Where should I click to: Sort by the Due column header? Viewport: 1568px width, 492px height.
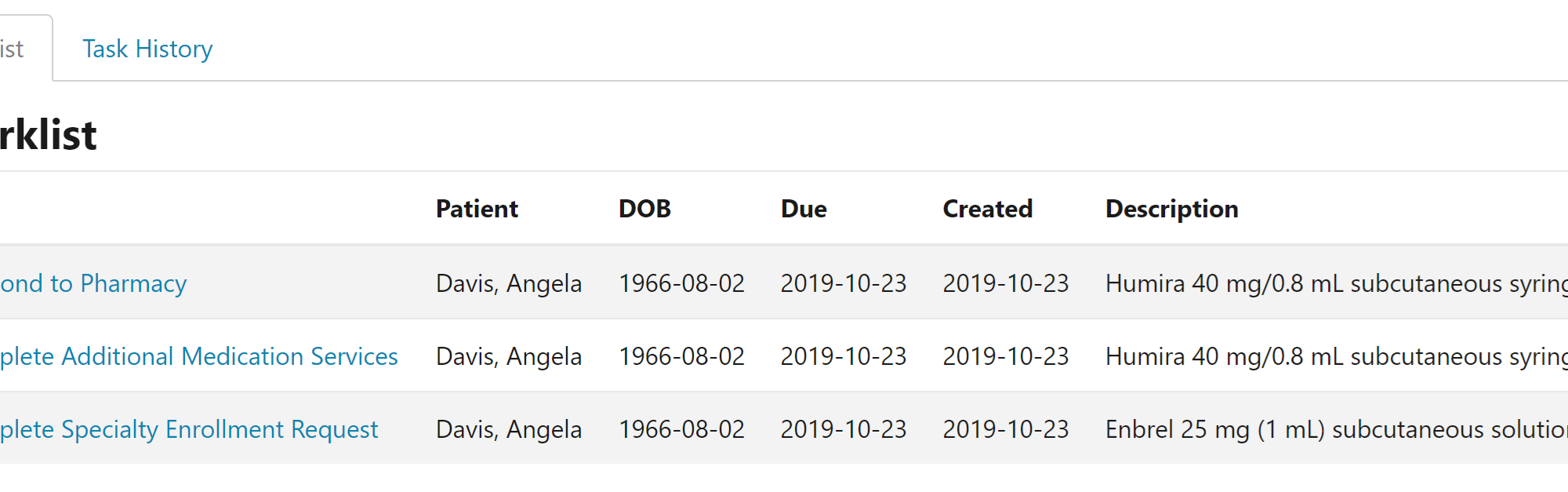[804, 209]
